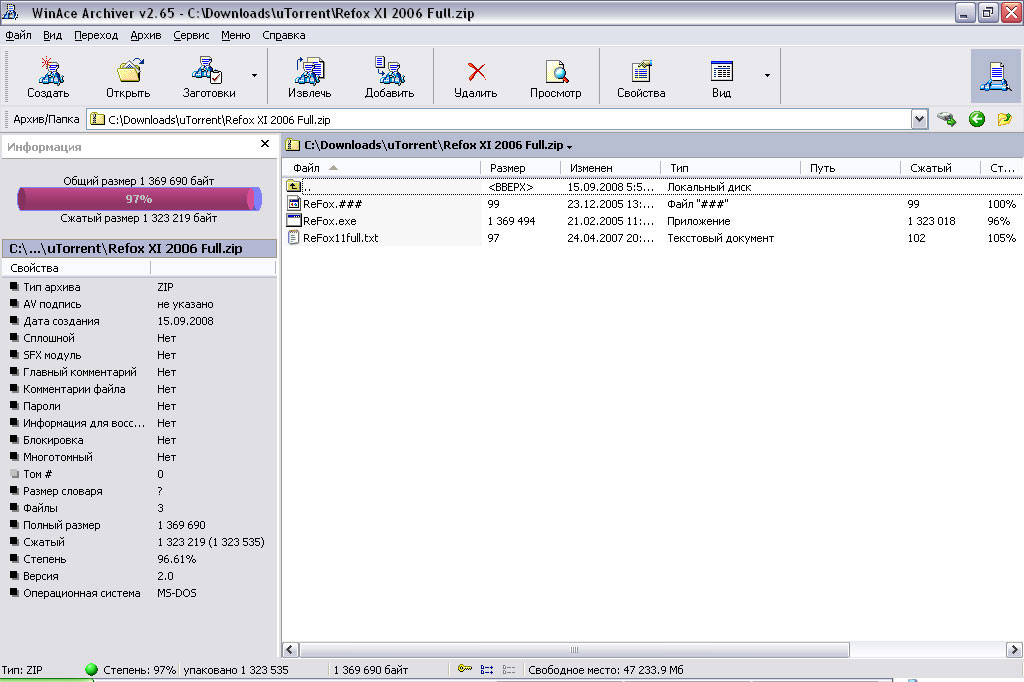Open the Переход menu

click(x=96, y=35)
